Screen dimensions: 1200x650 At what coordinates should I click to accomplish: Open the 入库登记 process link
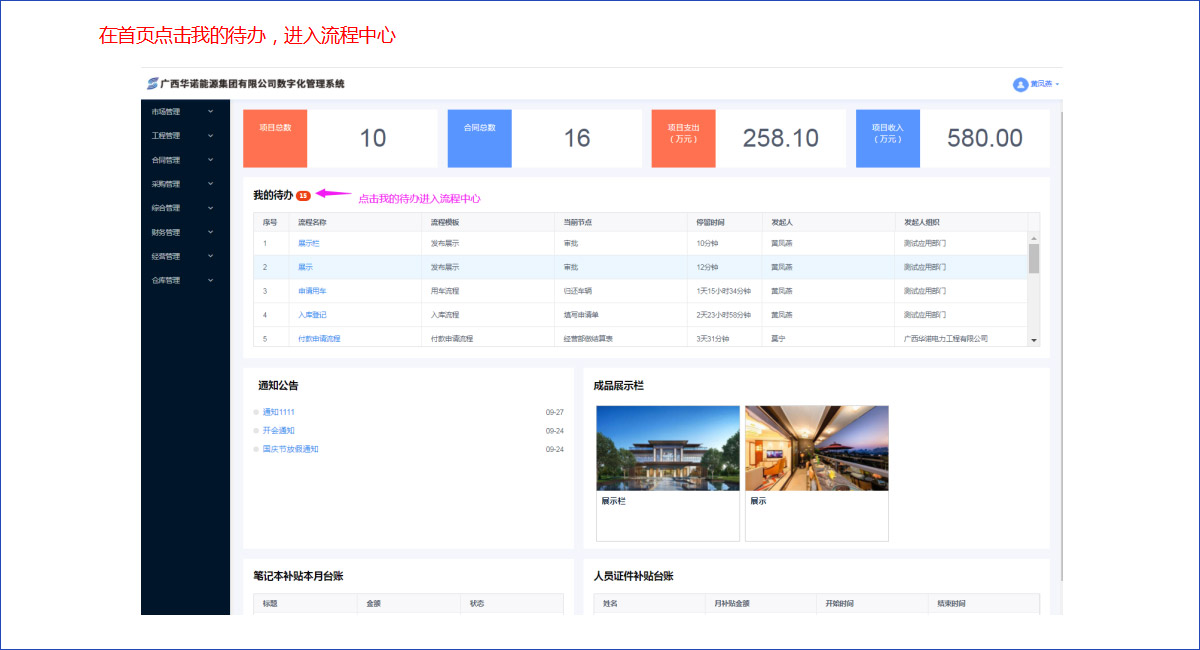click(x=312, y=315)
